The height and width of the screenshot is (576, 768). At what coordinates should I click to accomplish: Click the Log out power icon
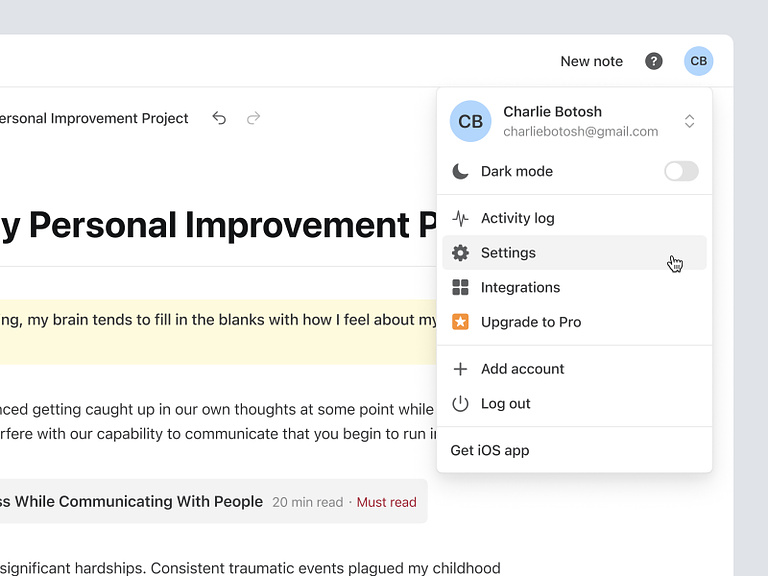click(x=460, y=404)
